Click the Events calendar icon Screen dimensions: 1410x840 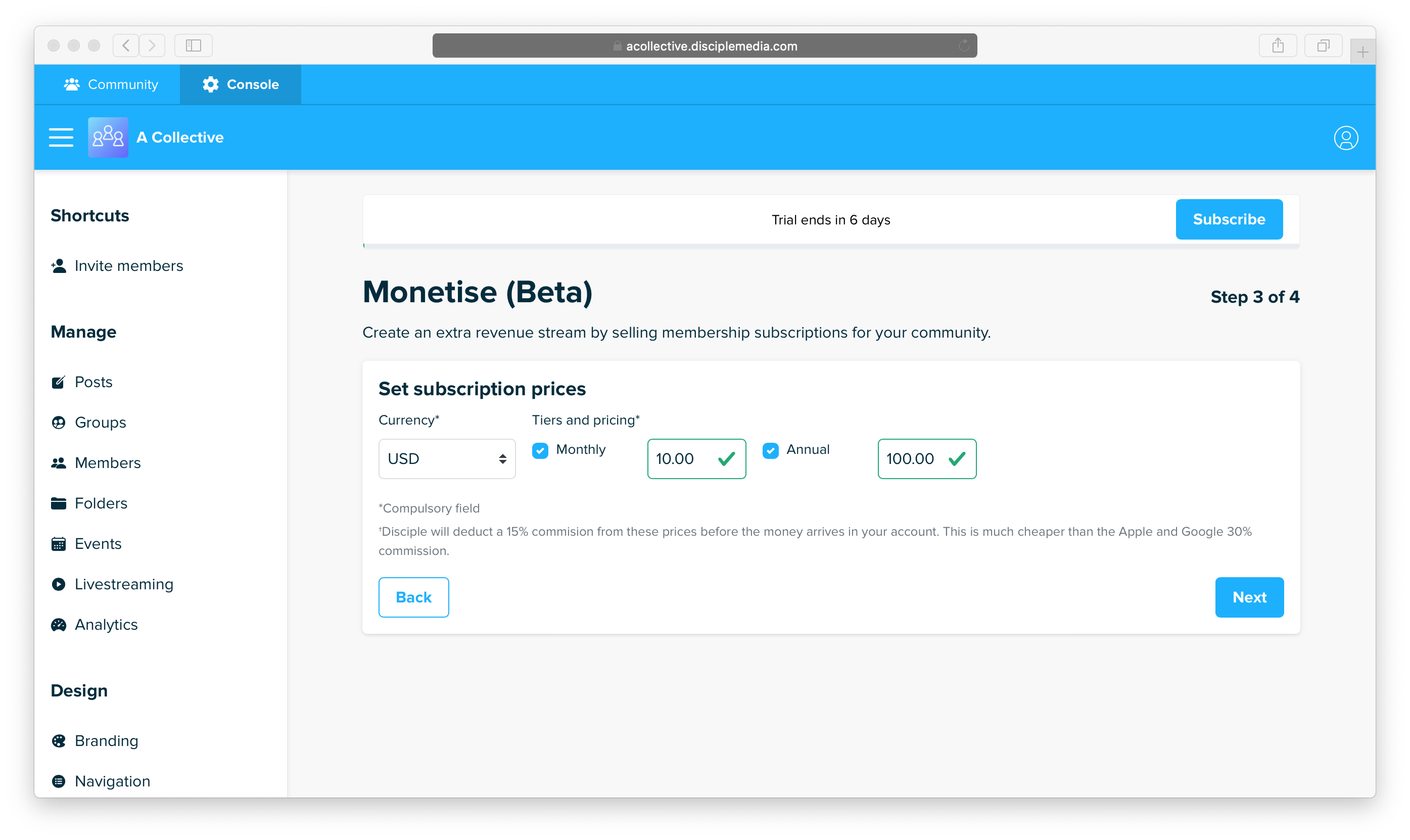coord(58,543)
